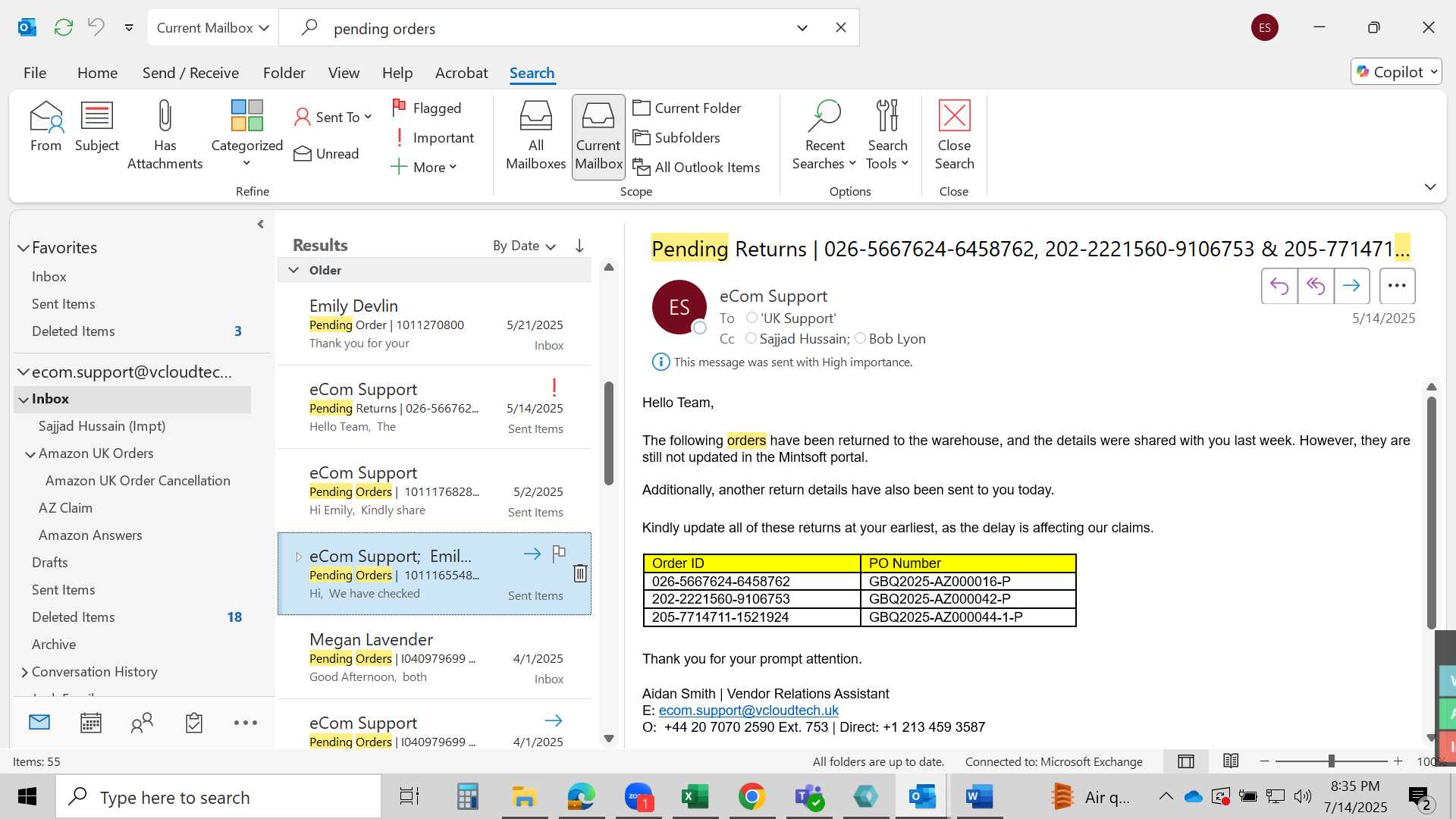The width and height of the screenshot is (1456, 819).
Task: Expand the selected conversation triangle
Action: [x=299, y=557]
